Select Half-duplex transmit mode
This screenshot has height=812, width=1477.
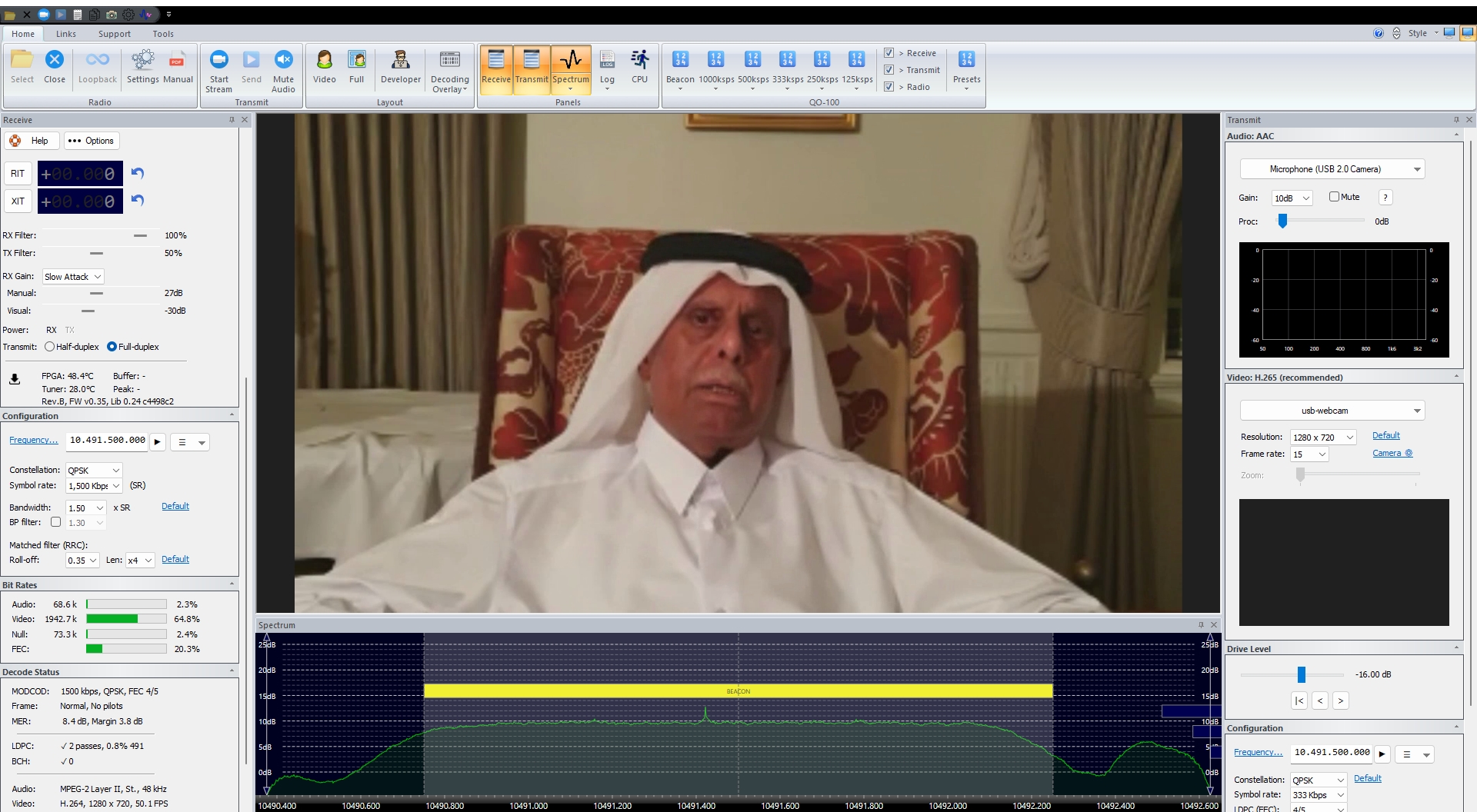point(50,347)
